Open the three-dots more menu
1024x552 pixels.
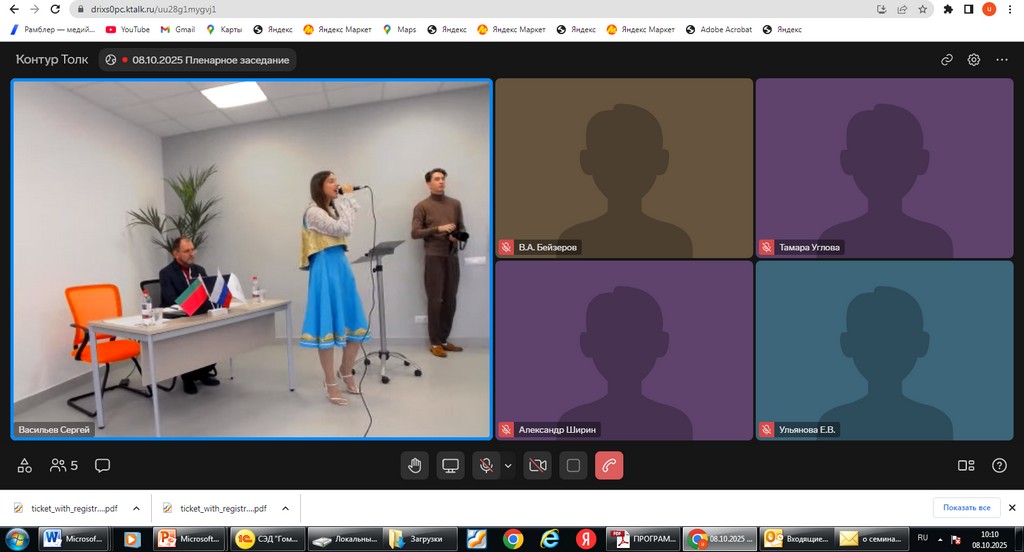(1002, 60)
